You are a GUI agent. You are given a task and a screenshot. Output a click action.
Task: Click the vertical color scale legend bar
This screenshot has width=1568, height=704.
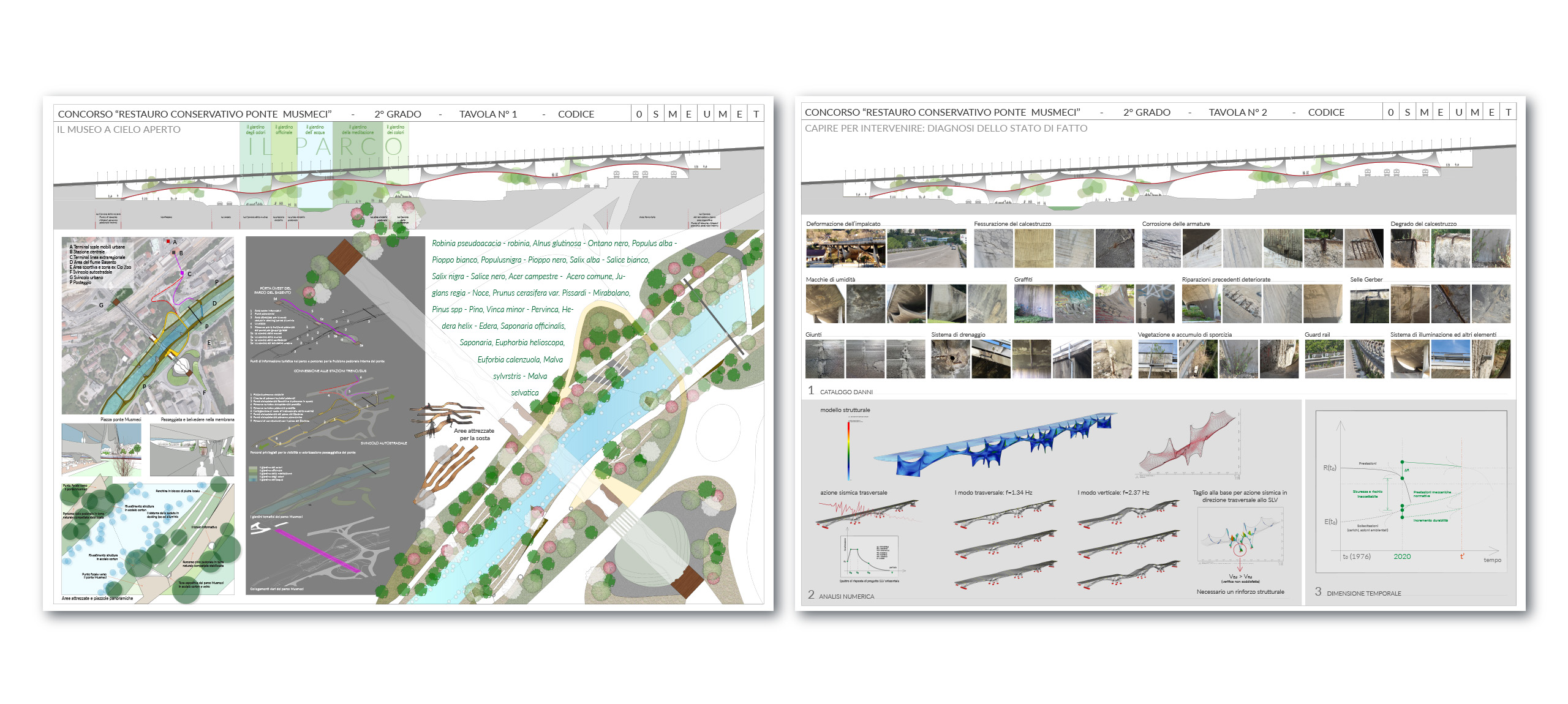point(849,449)
